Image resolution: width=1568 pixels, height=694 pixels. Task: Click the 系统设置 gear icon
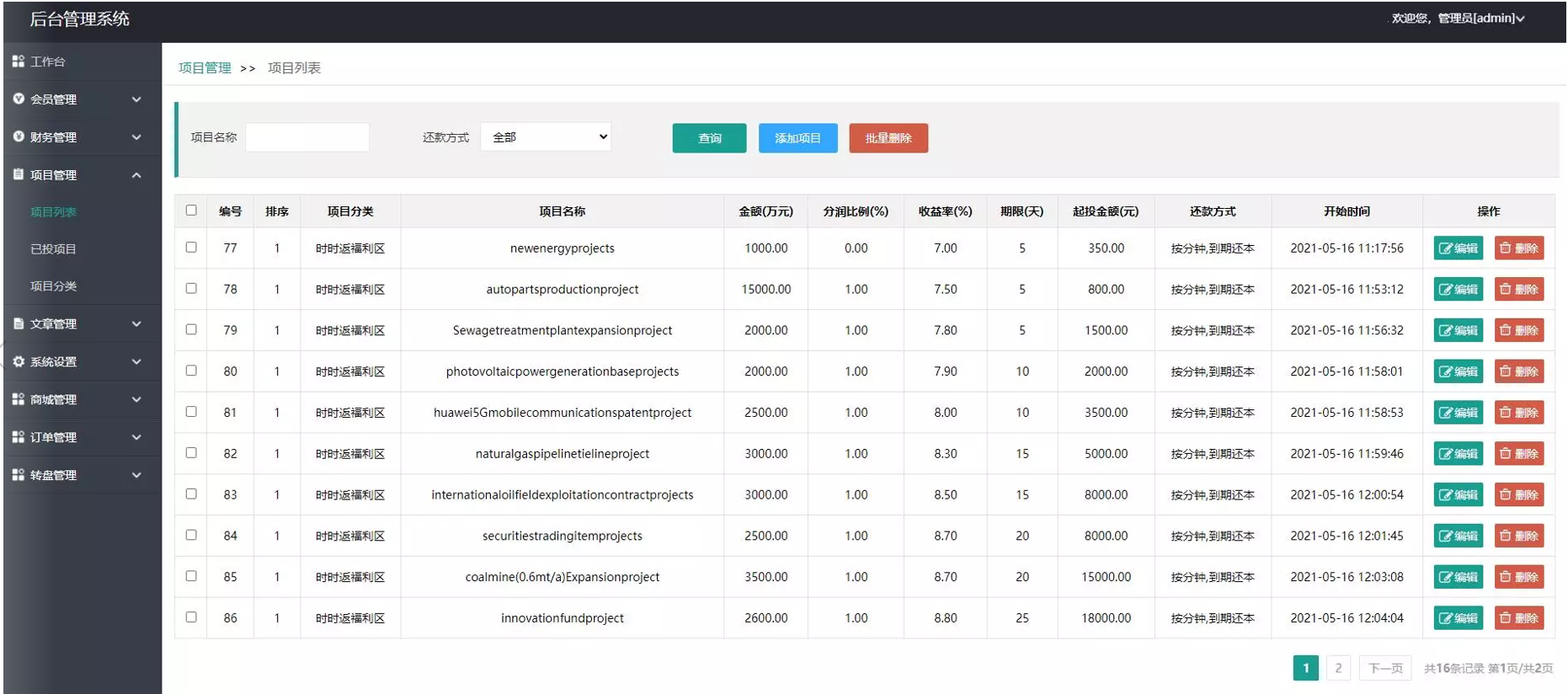(19, 361)
